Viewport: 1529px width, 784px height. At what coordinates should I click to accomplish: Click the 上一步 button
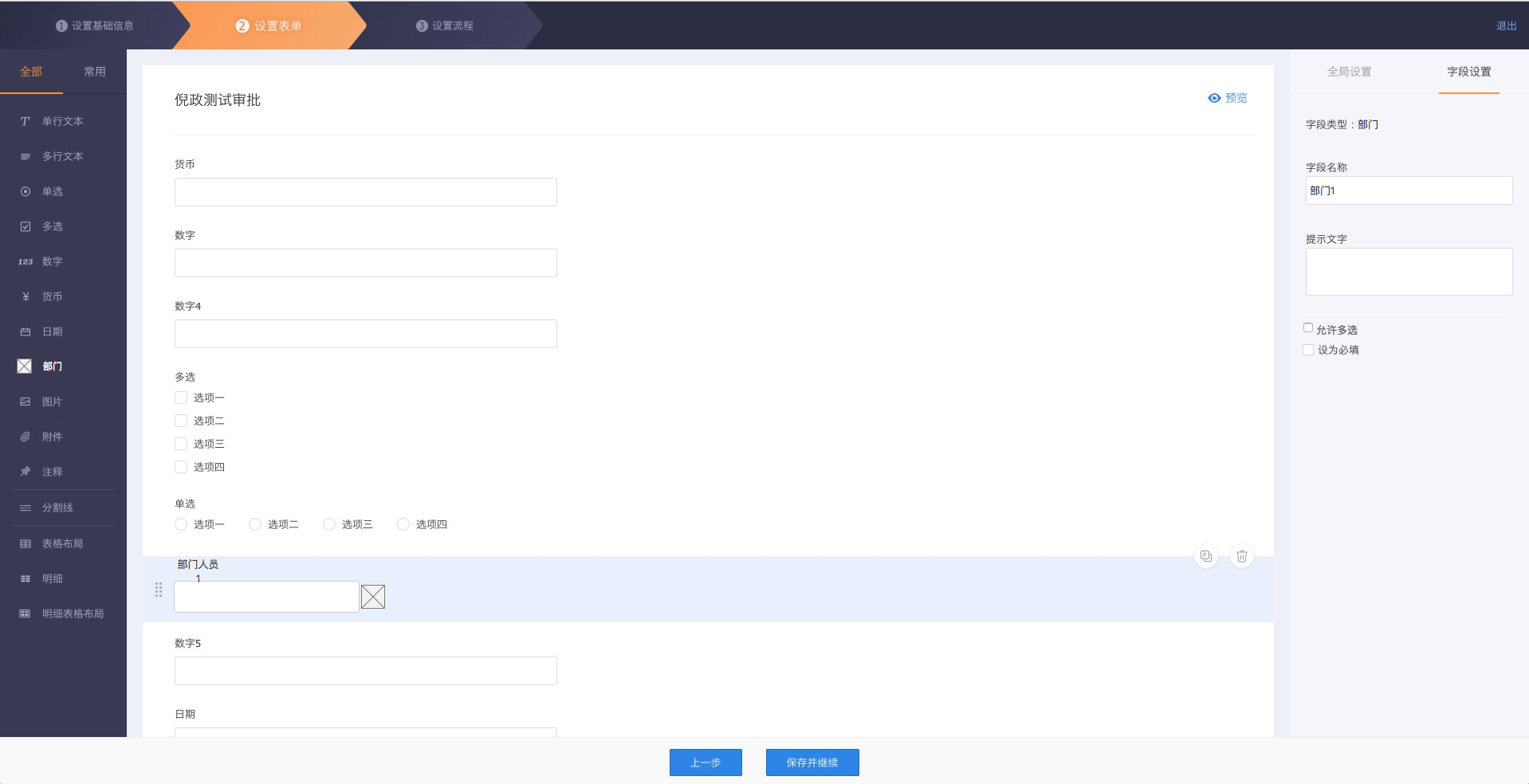pyautogui.click(x=706, y=762)
